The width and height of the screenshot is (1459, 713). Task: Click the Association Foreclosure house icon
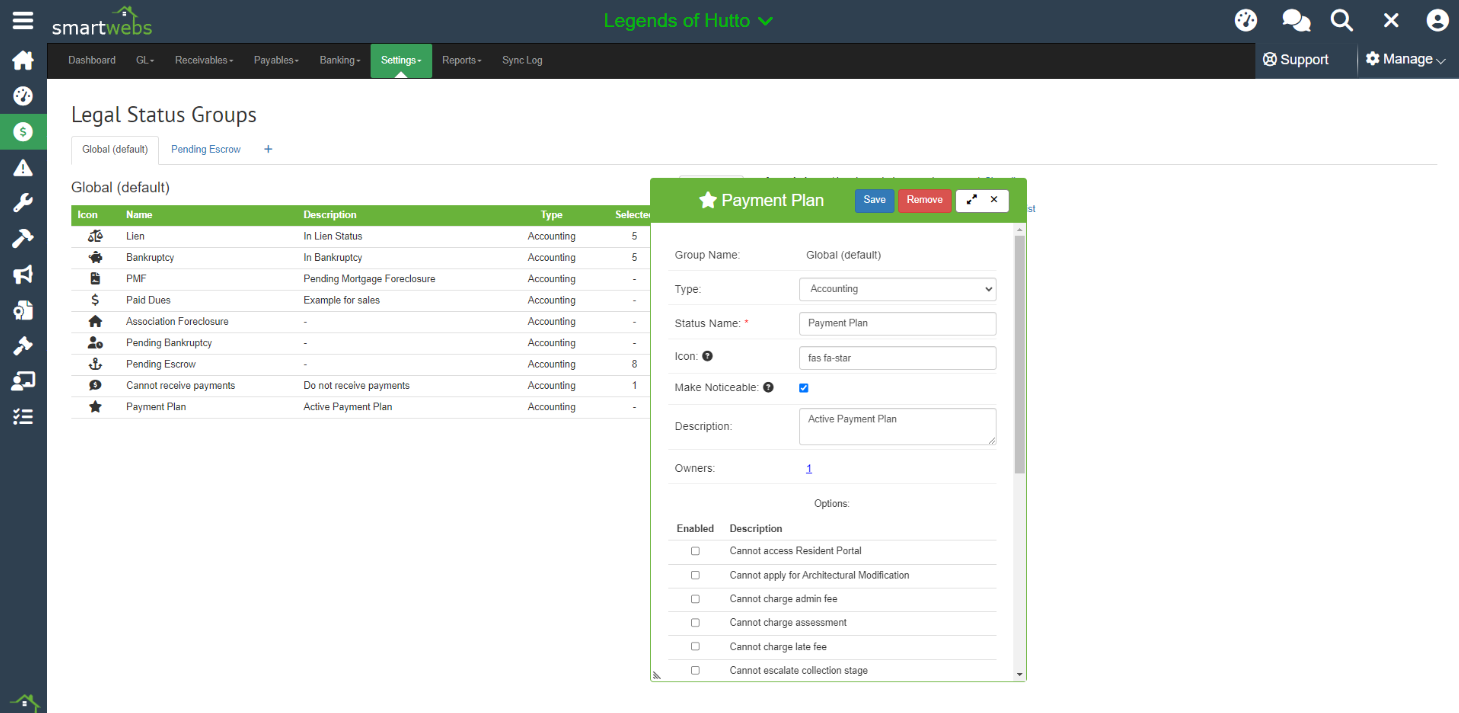coord(95,321)
